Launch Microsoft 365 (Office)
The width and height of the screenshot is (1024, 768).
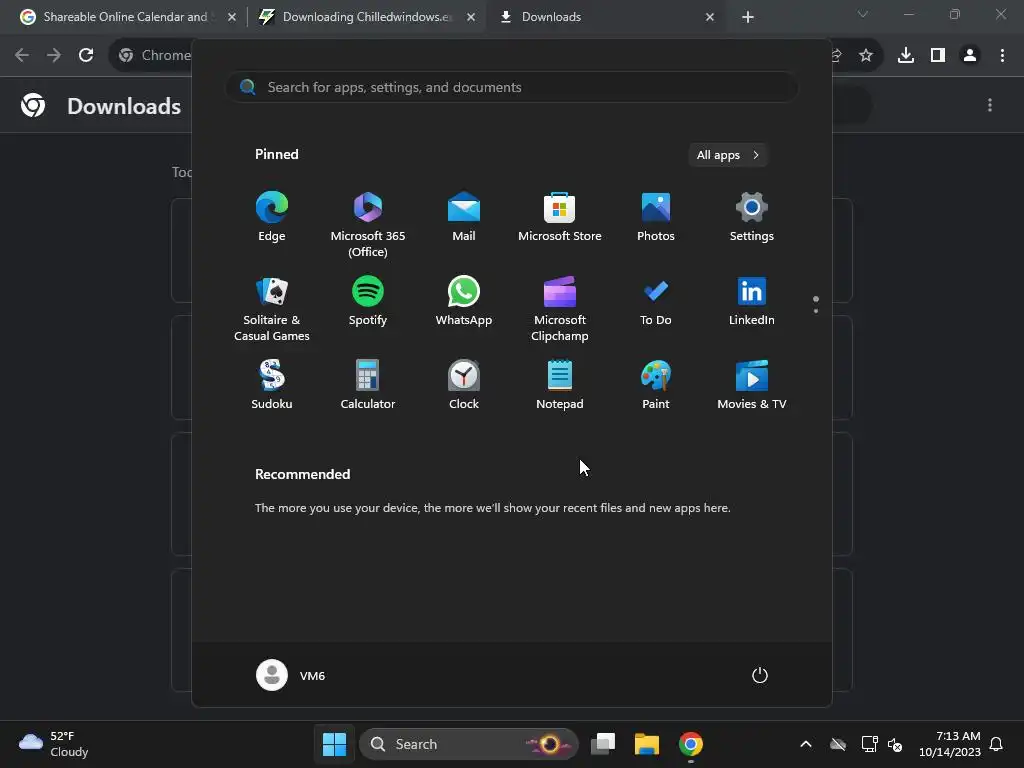click(368, 225)
